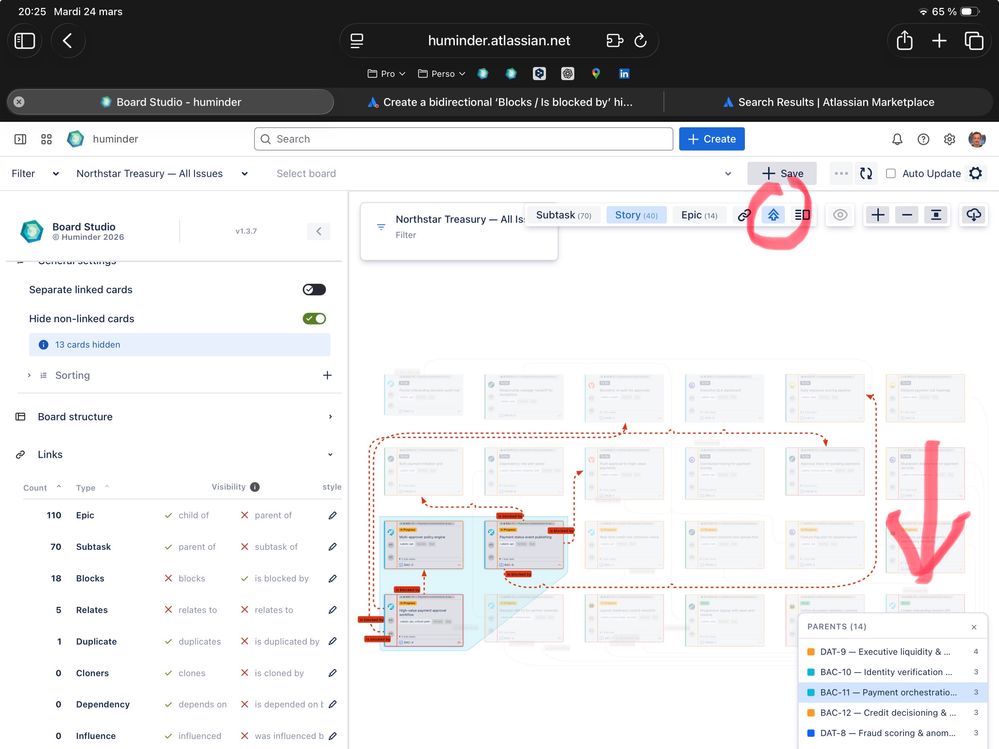Viewport: 999px width, 749px height.
Task: Click the refresh sync arrows icon
Action: [x=866, y=173]
